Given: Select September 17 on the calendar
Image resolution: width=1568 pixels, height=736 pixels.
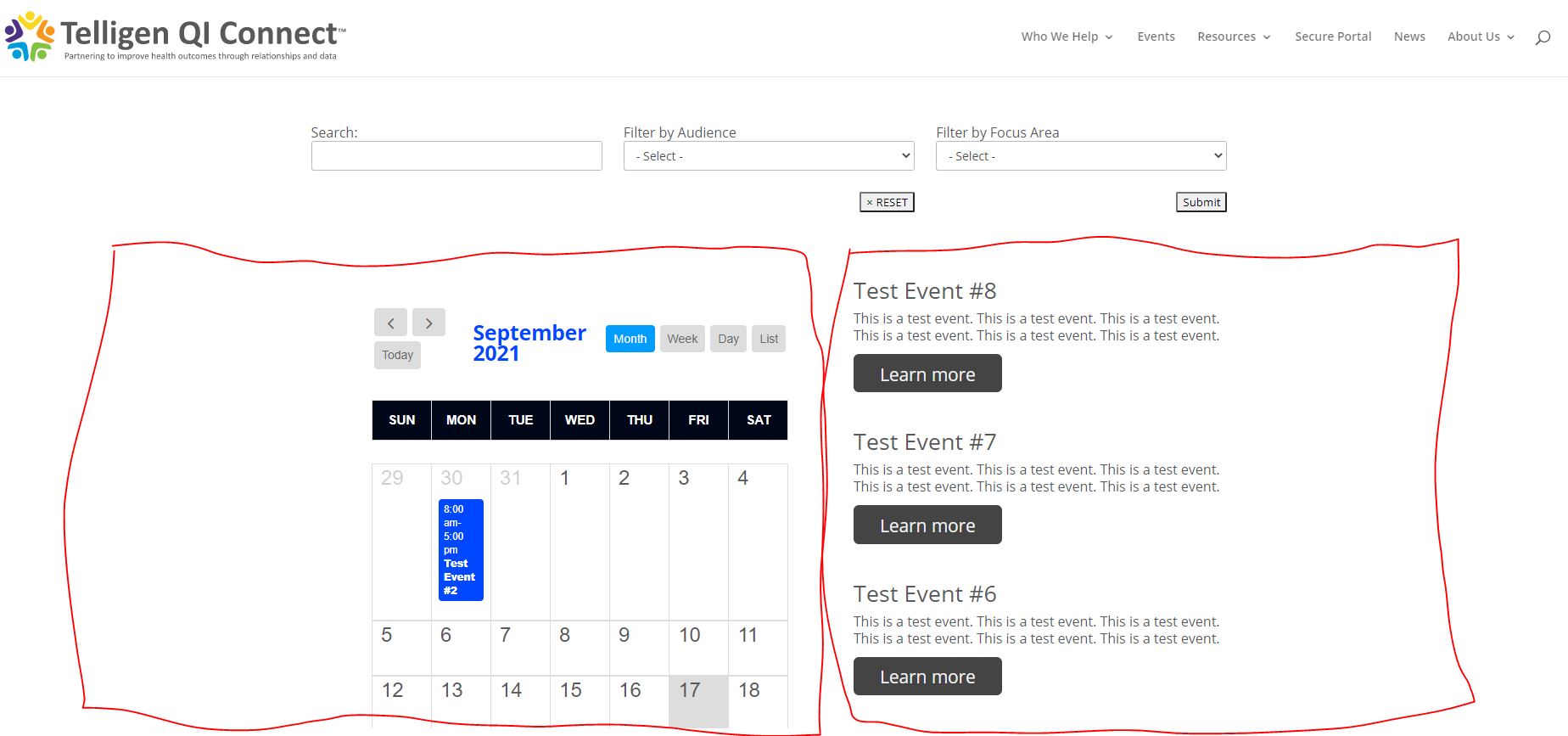Looking at the screenshot, I should pos(698,701).
